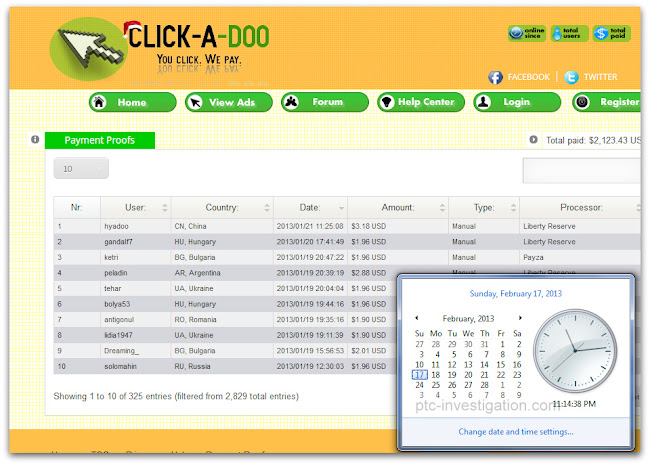
Task: Open the Facebook icon link
Action: (x=495, y=77)
